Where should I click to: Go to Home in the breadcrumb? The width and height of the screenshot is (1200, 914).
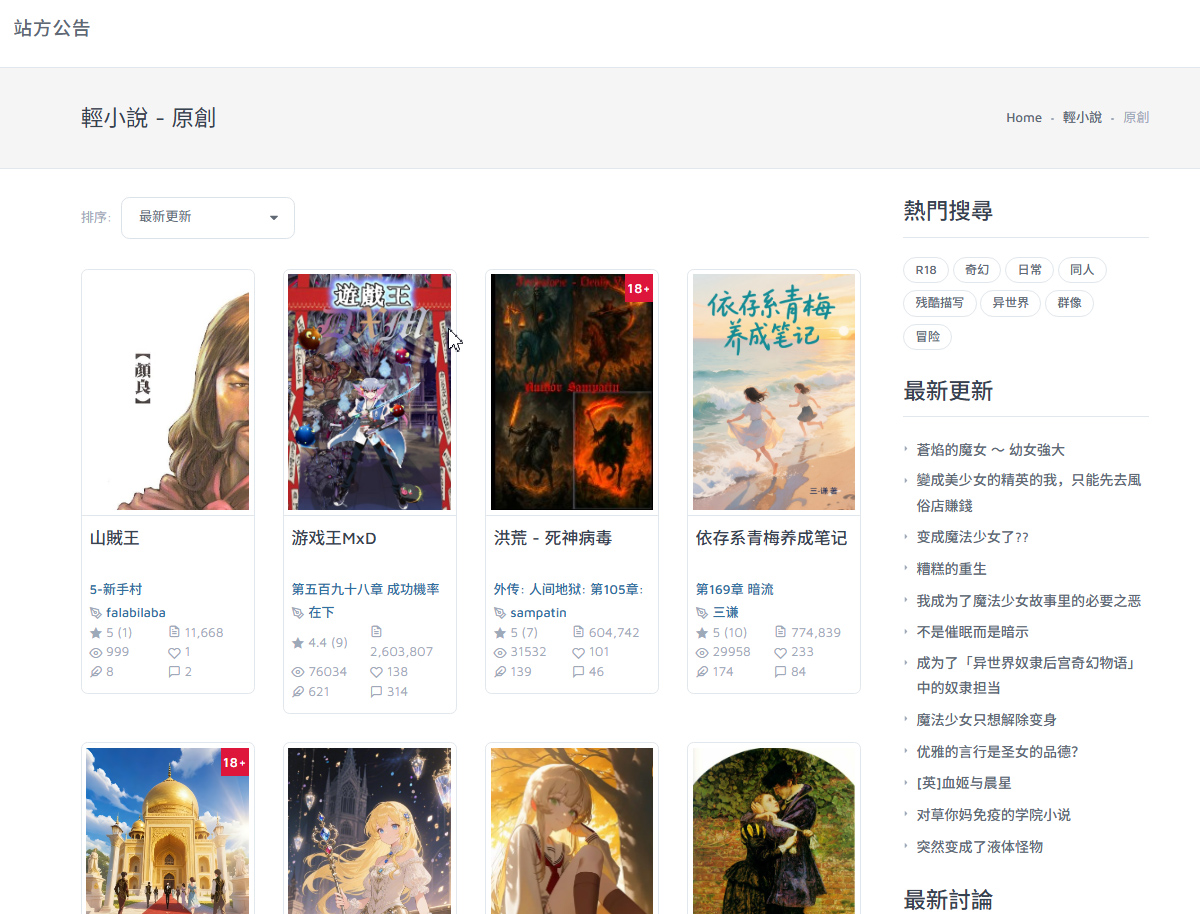click(1023, 118)
